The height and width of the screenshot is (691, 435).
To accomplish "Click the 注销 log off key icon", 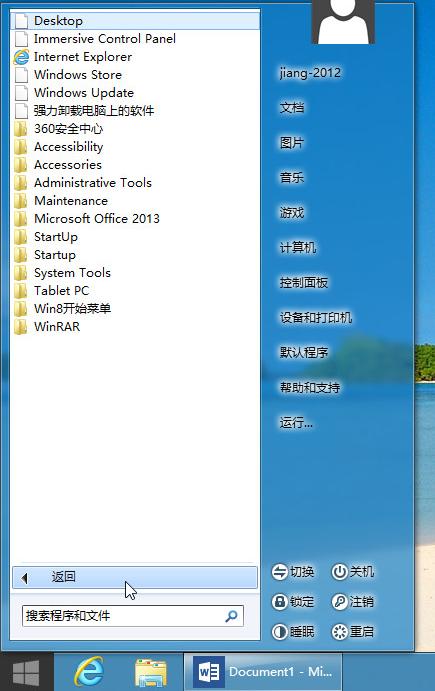I will [339, 602].
